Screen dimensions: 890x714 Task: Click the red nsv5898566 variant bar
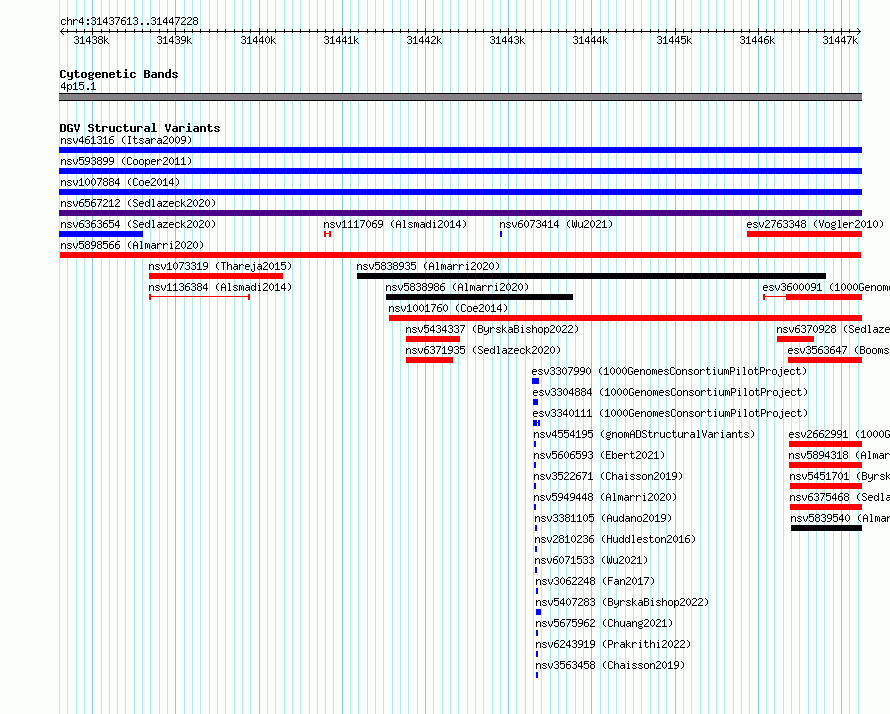pyautogui.click(x=460, y=255)
